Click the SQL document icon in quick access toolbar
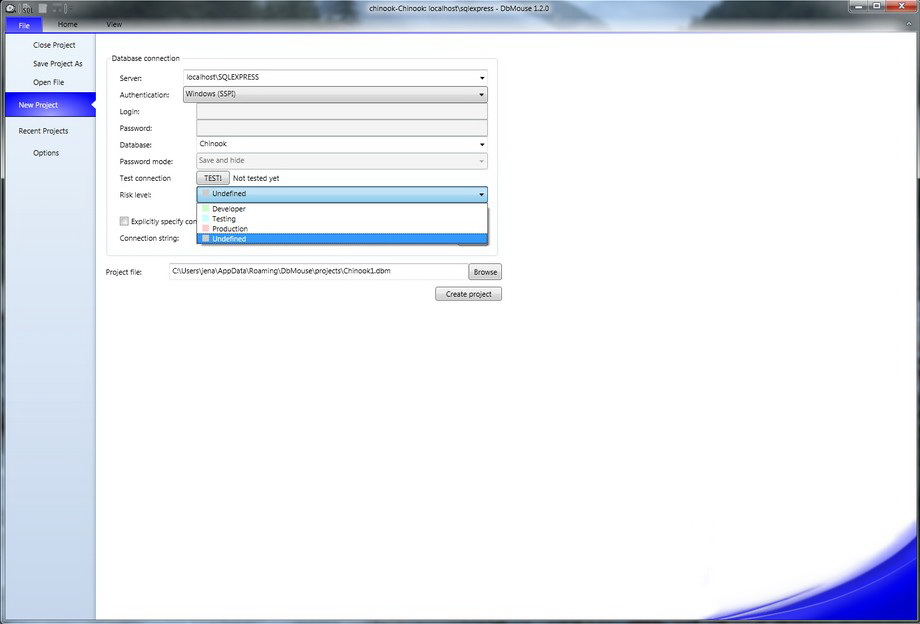920x624 pixels. (x=28, y=9)
